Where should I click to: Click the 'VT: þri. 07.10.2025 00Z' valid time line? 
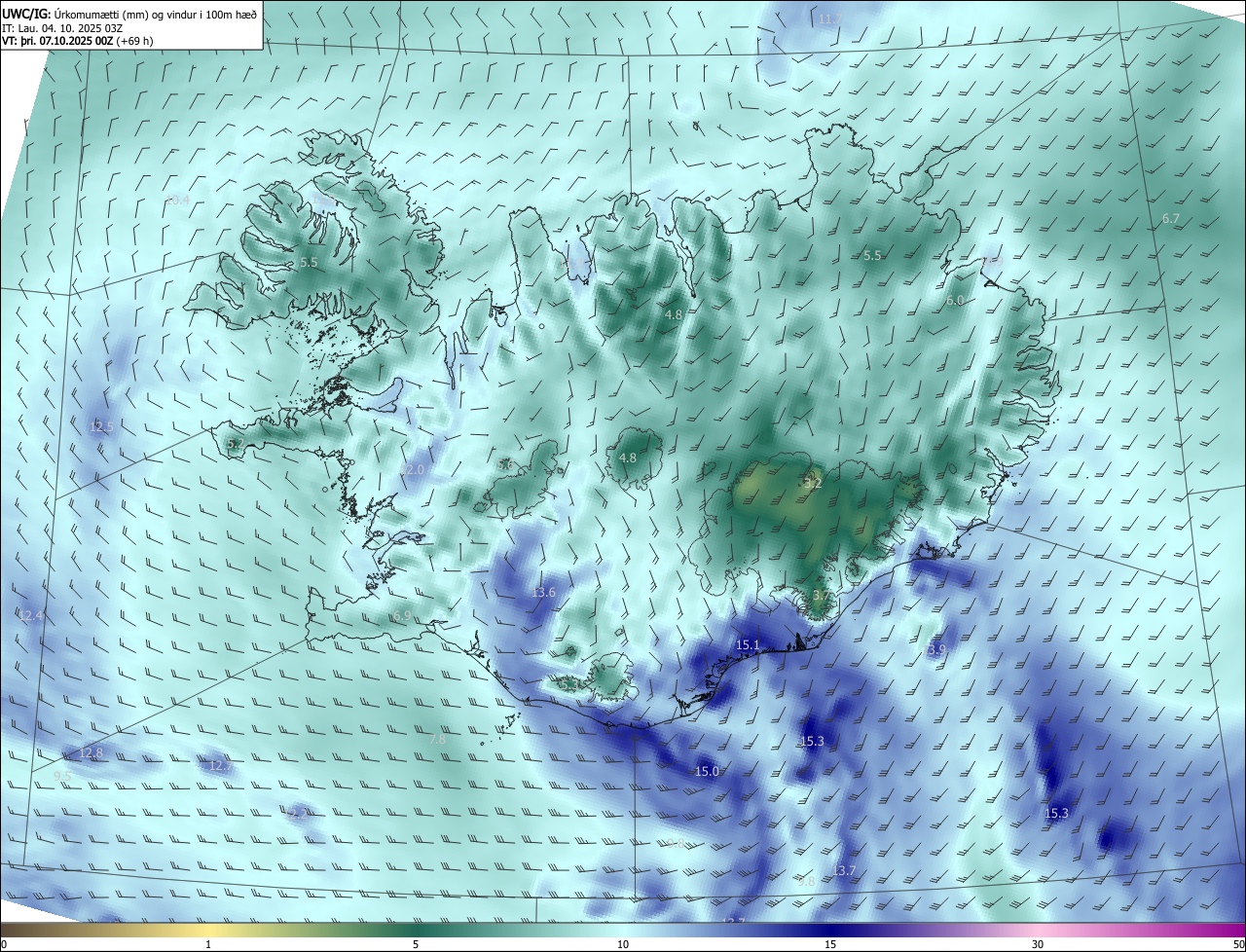tap(57, 41)
